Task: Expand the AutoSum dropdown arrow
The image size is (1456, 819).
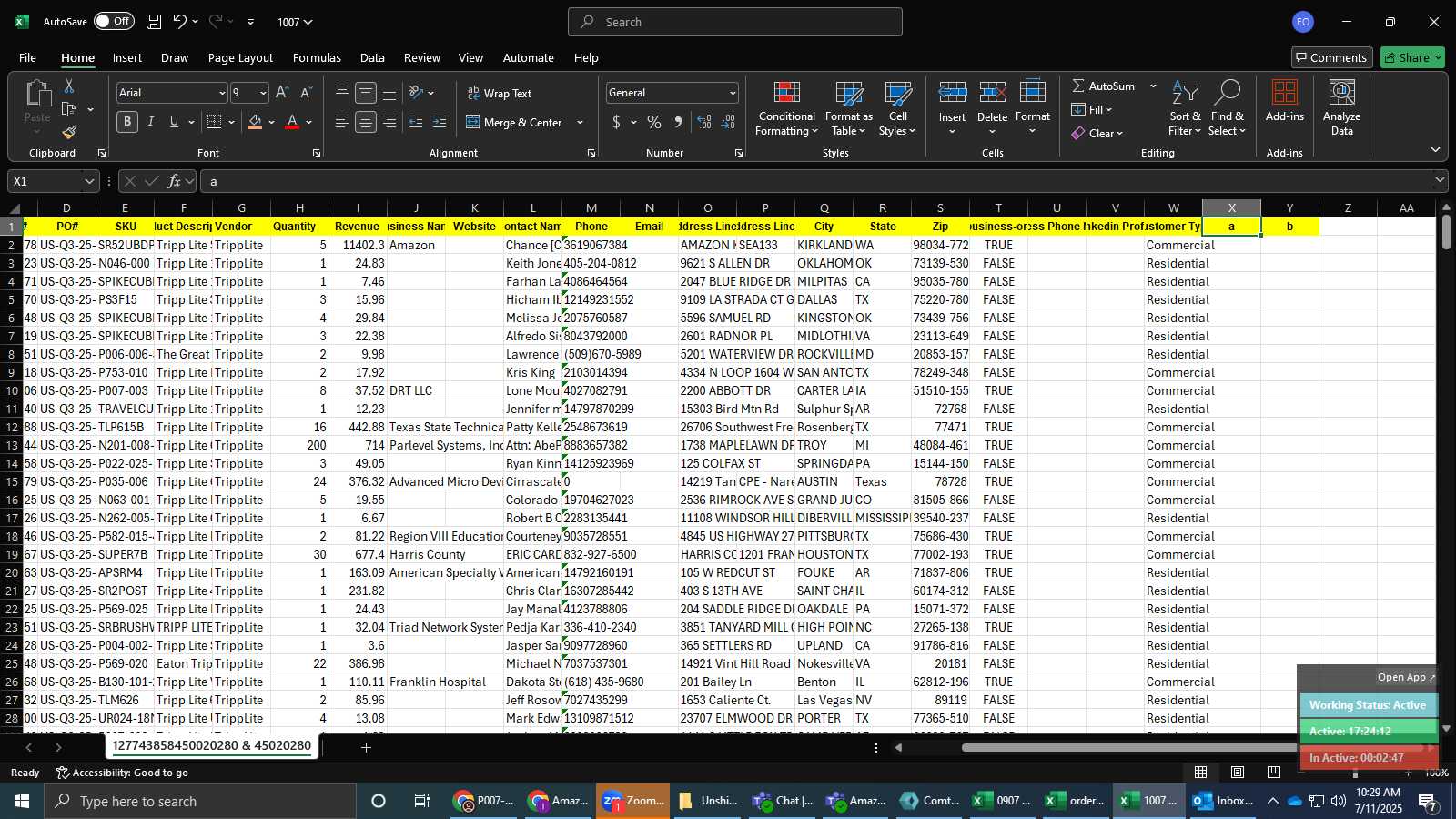Action: pyautogui.click(x=1153, y=86)
